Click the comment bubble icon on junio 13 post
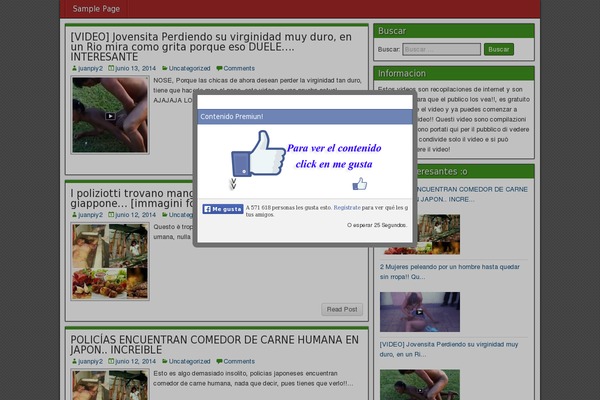 tap(219, 69)
